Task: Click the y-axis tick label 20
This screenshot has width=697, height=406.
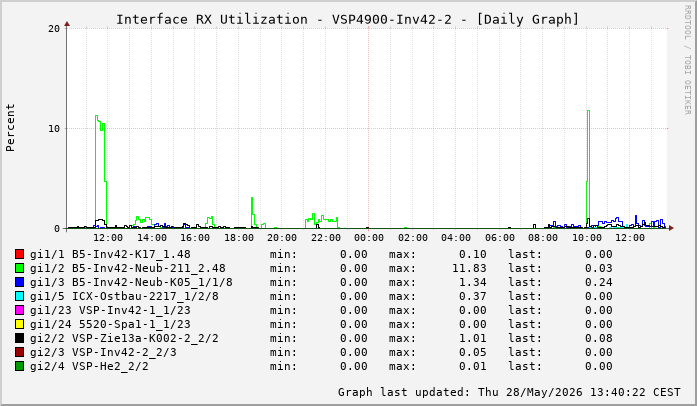Action: (x=54, y=29)
